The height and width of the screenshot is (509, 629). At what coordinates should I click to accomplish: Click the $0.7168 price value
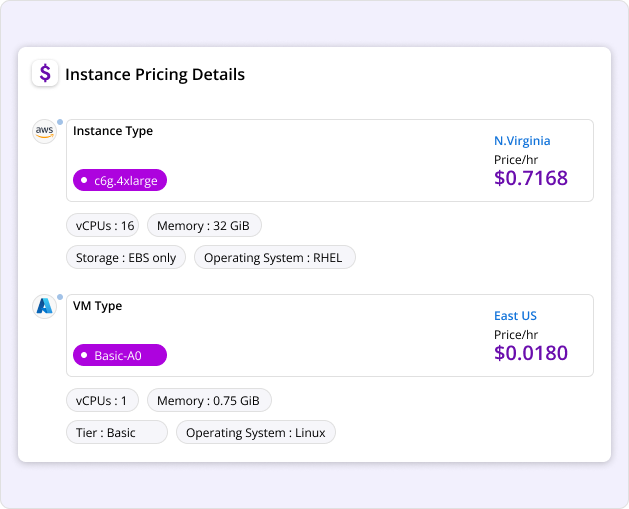[x=531, y=178]
